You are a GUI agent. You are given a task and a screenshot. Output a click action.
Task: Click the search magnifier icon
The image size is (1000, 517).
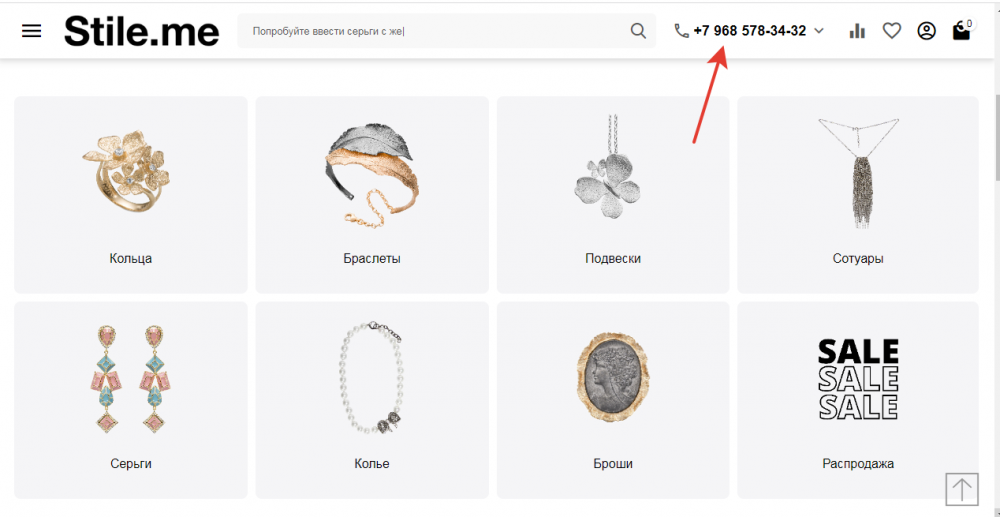tap(638, 31)
